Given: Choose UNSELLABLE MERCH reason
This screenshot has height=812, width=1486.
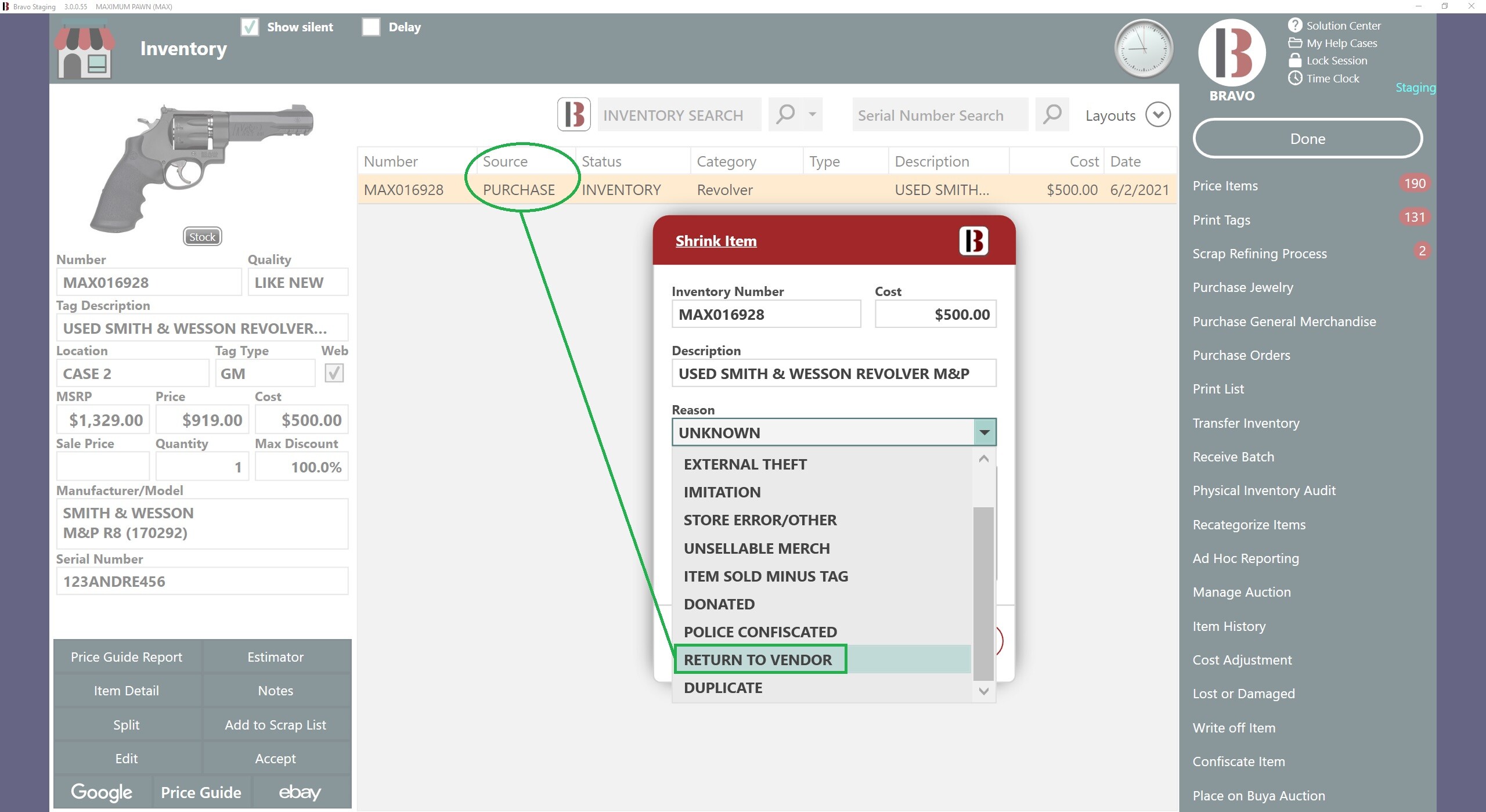Looking at the screenshot, I should click(x=821, y=548).
